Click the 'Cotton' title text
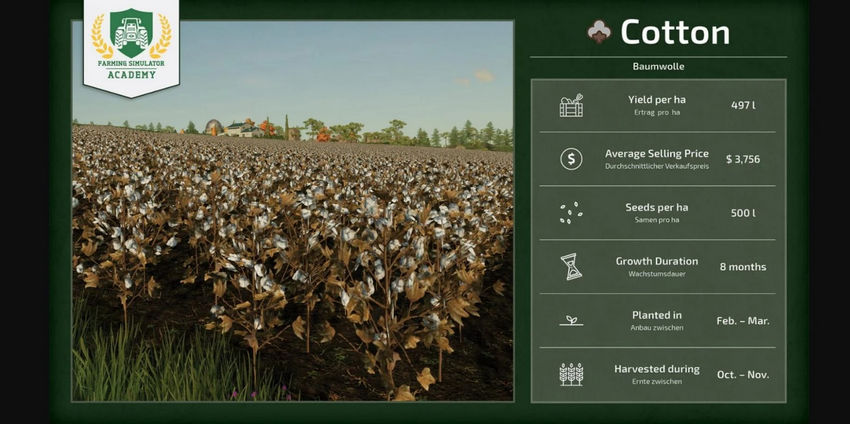Image resolution: width=850 pixels, height=424 pixels. click(x=675, y=32)
